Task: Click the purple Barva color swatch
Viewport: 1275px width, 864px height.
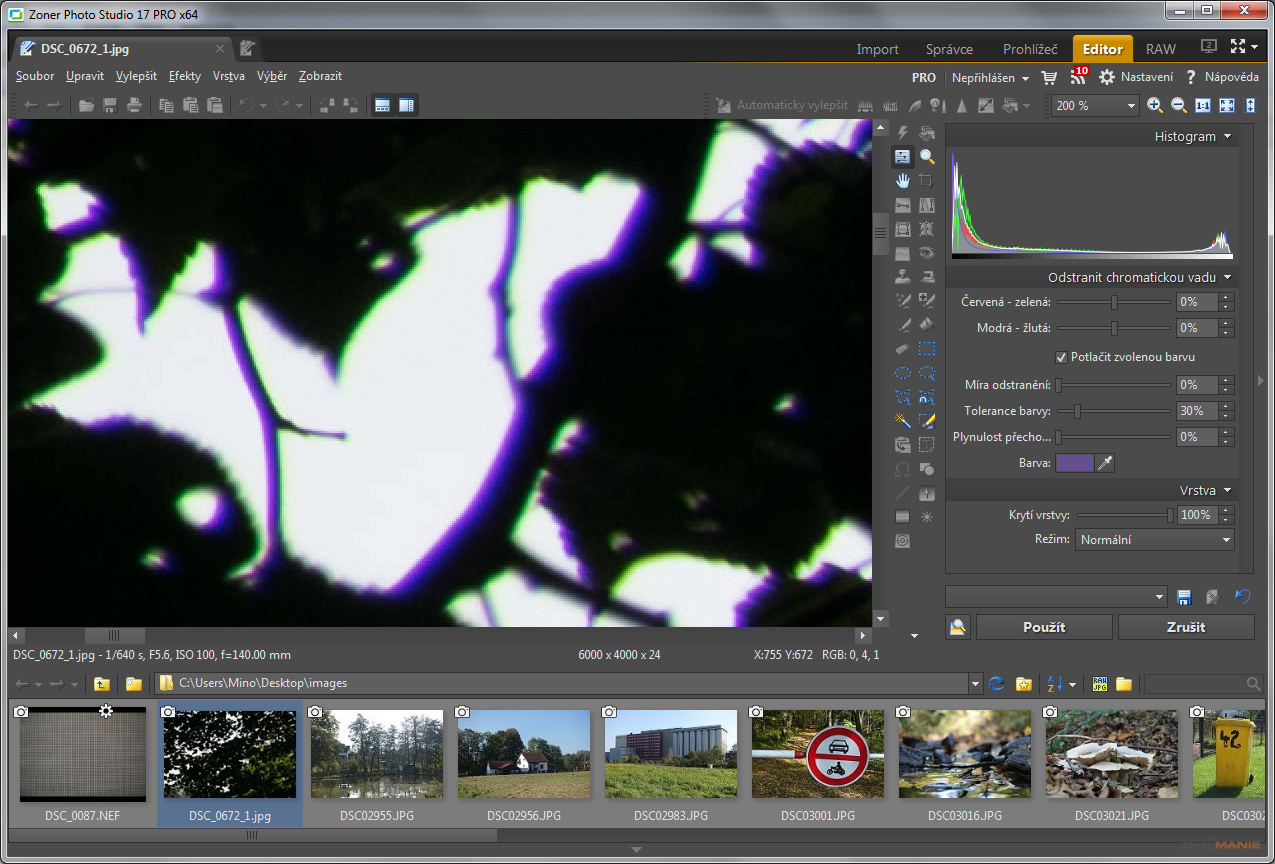Action: 1074,463
